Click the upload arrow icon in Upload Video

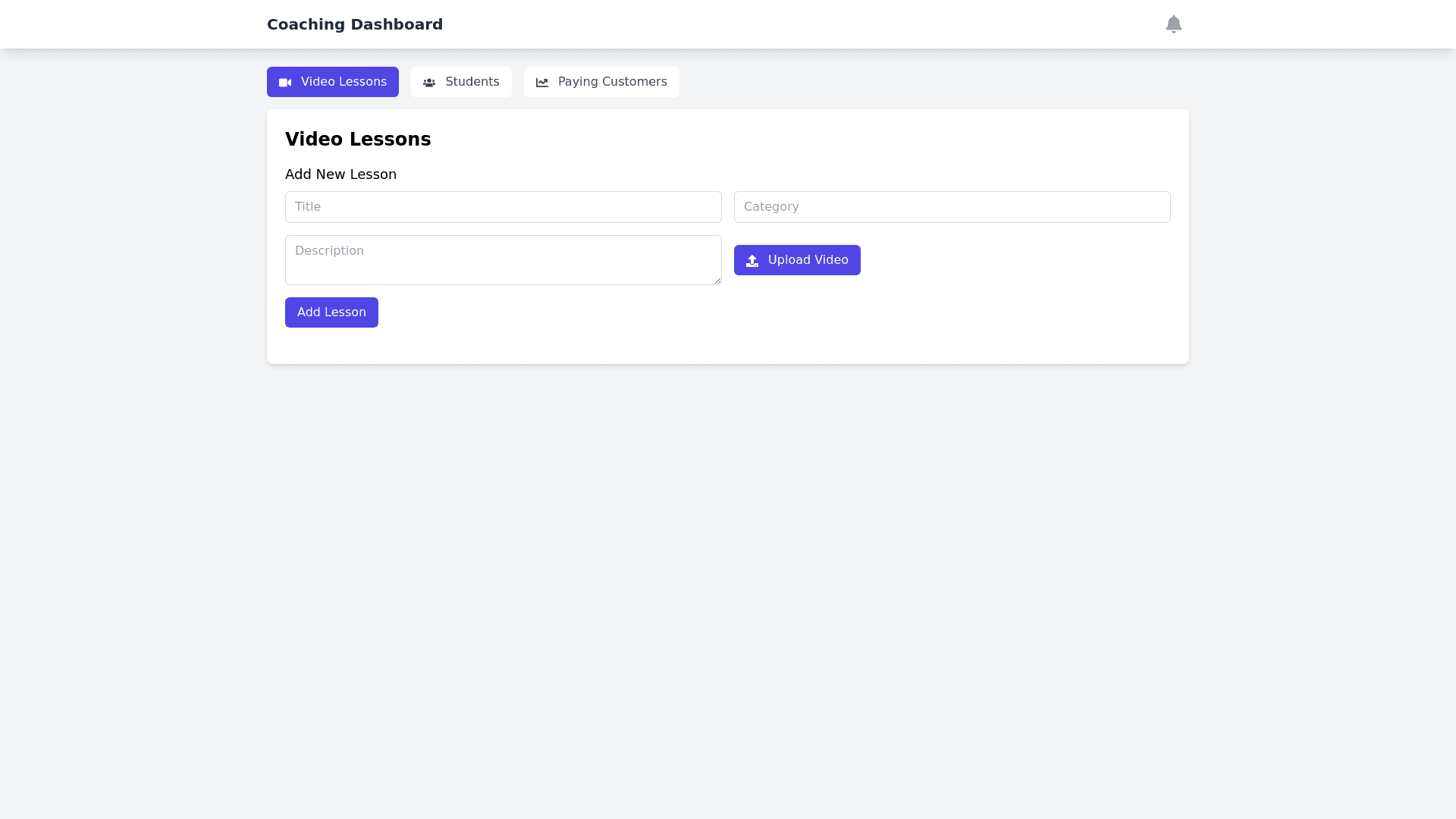[752, 261]
